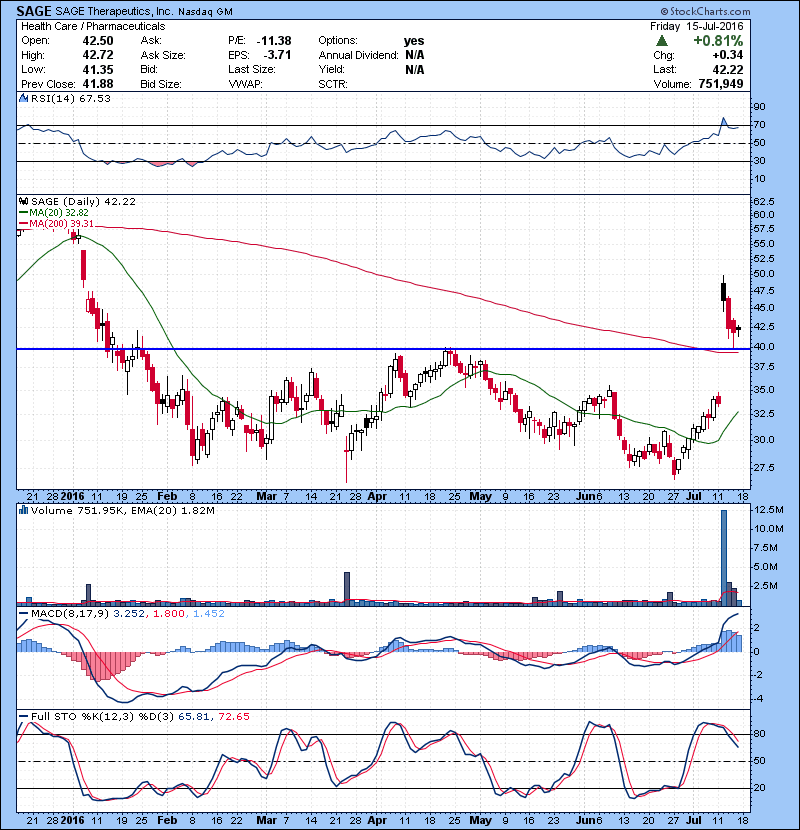Image resolution: width=800 pixels, height=830 pixels.
Task: Click the P/E value -11.38
Action: tap(274, 41)
